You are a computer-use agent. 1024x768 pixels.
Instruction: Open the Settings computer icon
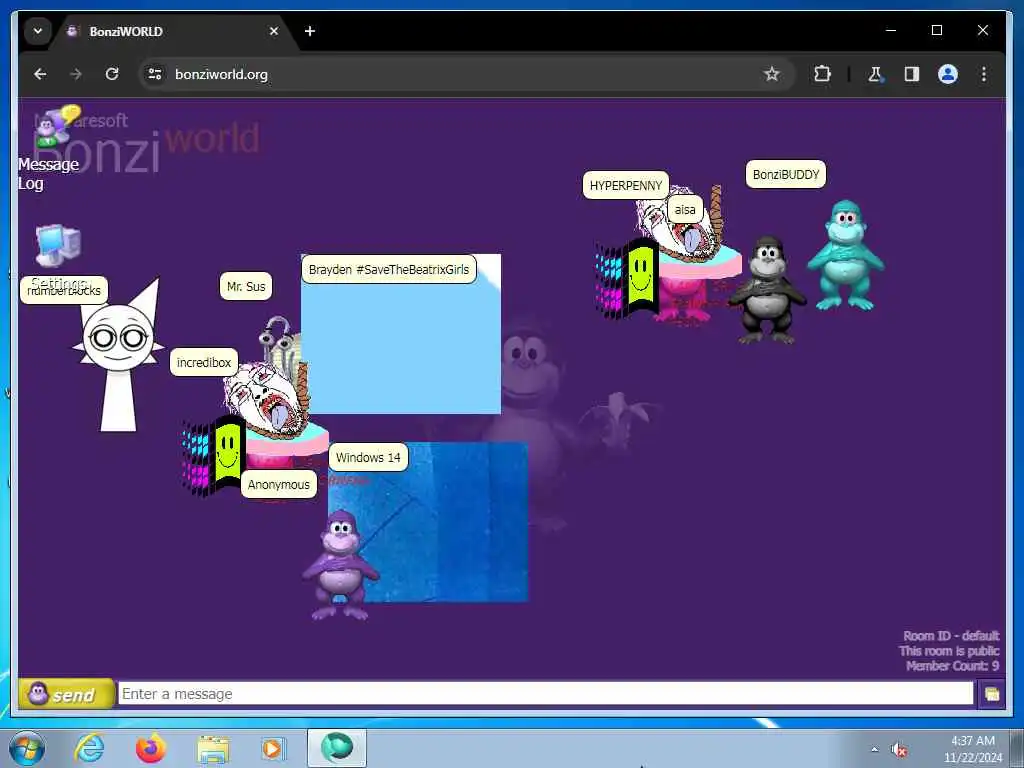click(58, 245)
